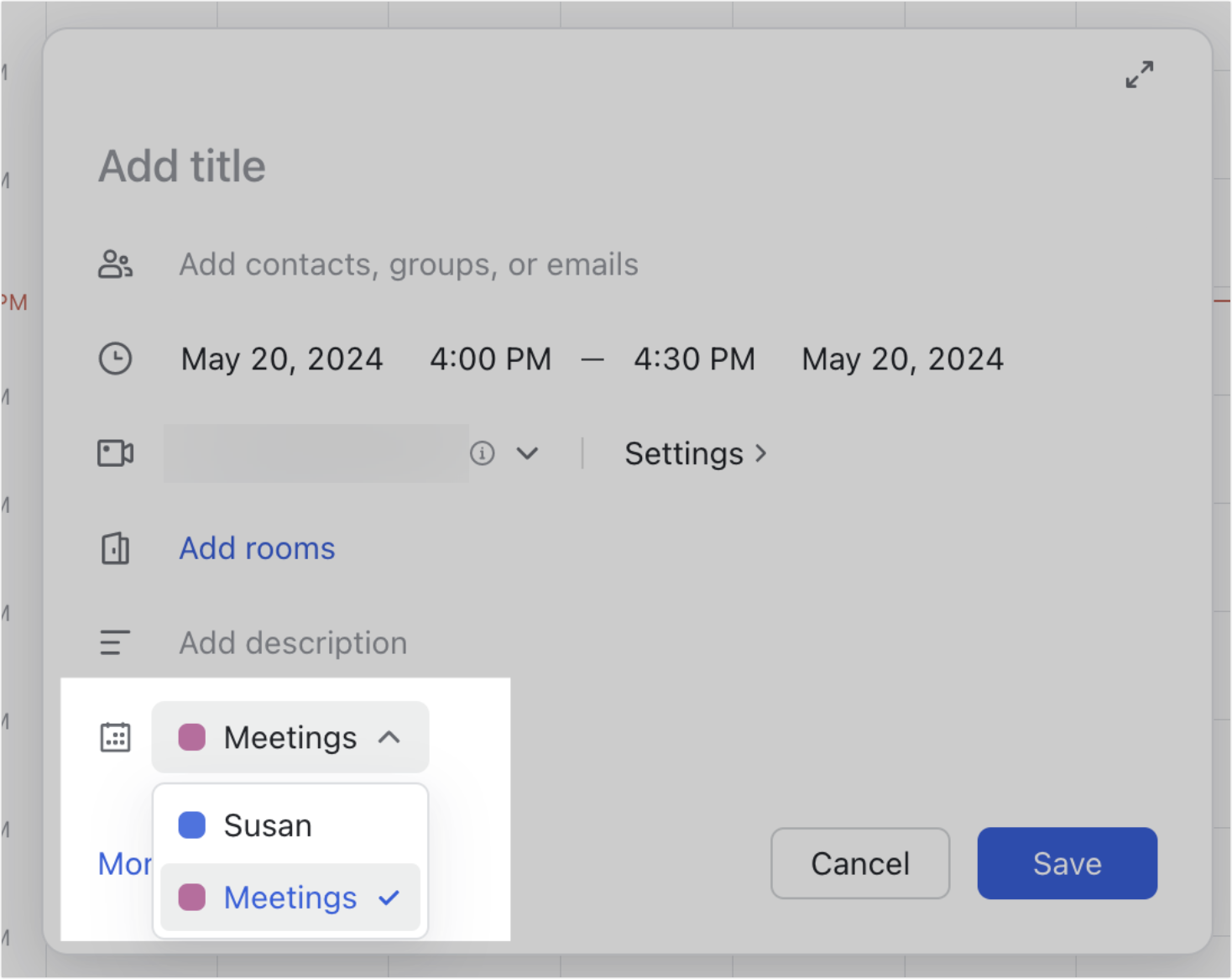The width and height of the screenshot is (1232, 979).
Task: Click the Add title field
Action: (182, 166)
